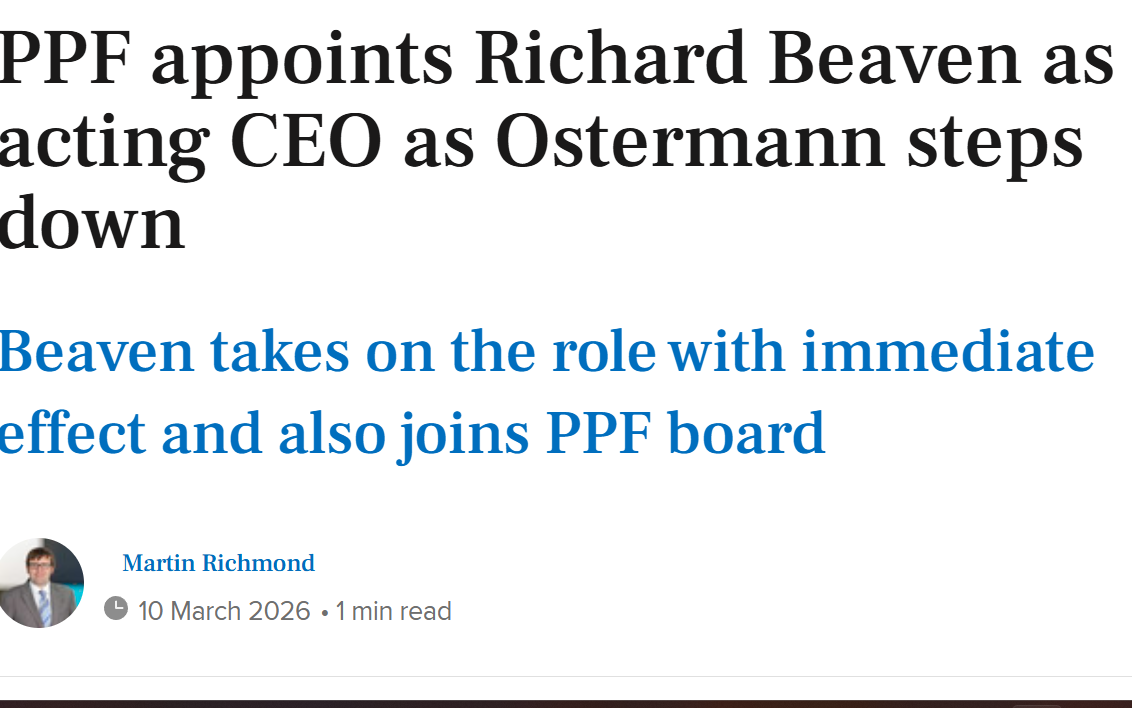The height and width of the screenshot is (708, 1132).
Task: Click the year "2026" in the byline
Action: point(277,611)
